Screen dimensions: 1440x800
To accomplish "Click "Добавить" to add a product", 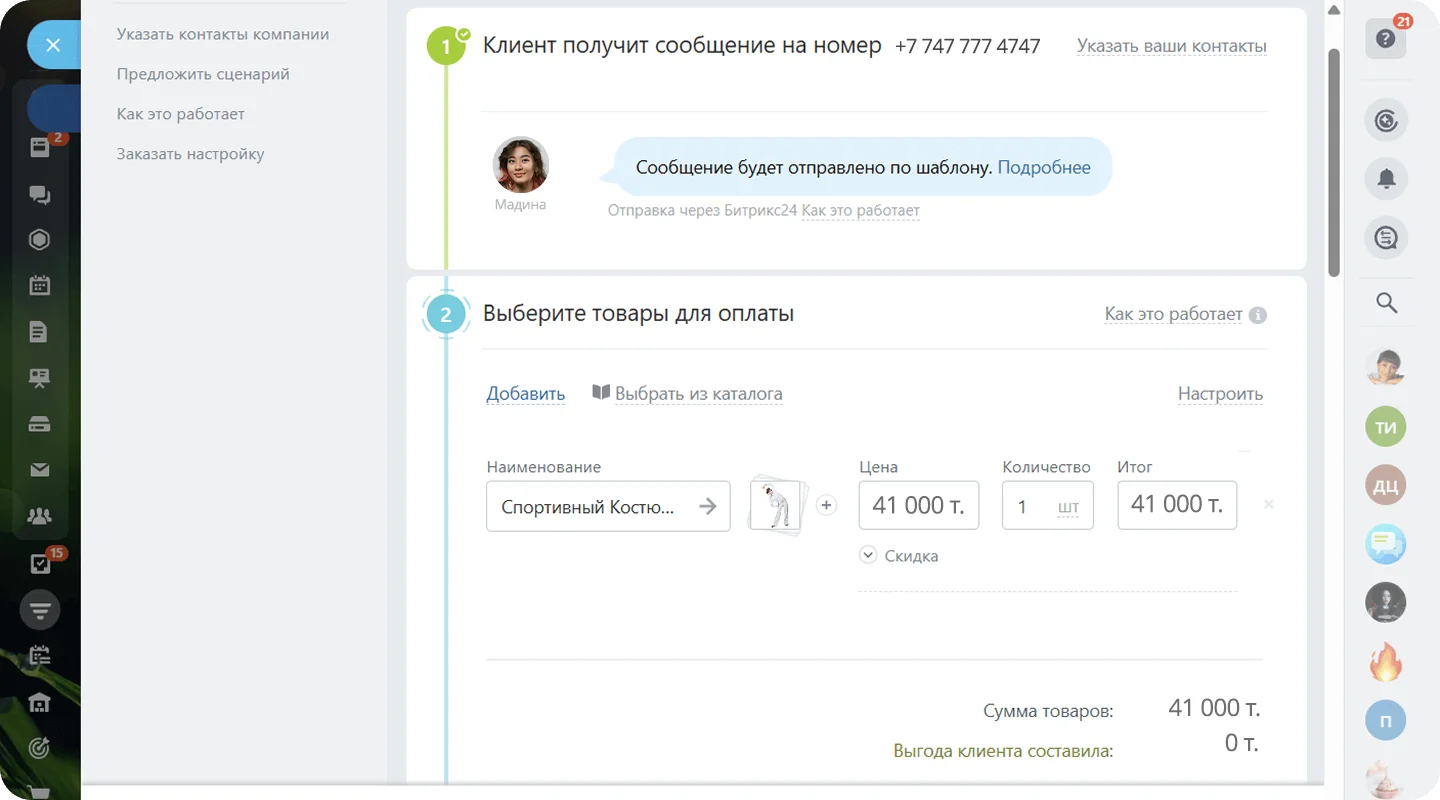I will (x=526, y=394).
